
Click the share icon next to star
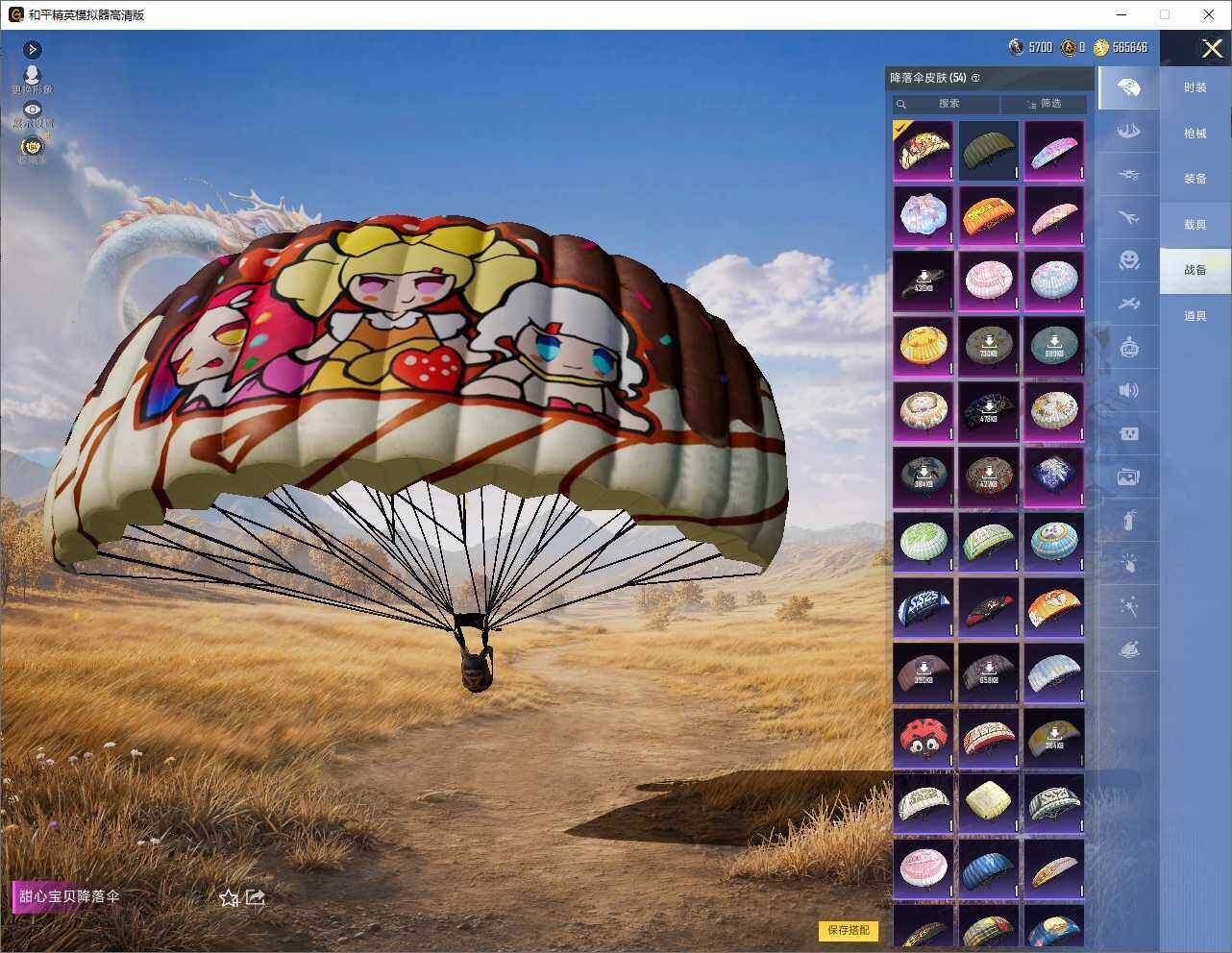click(255, 897)
